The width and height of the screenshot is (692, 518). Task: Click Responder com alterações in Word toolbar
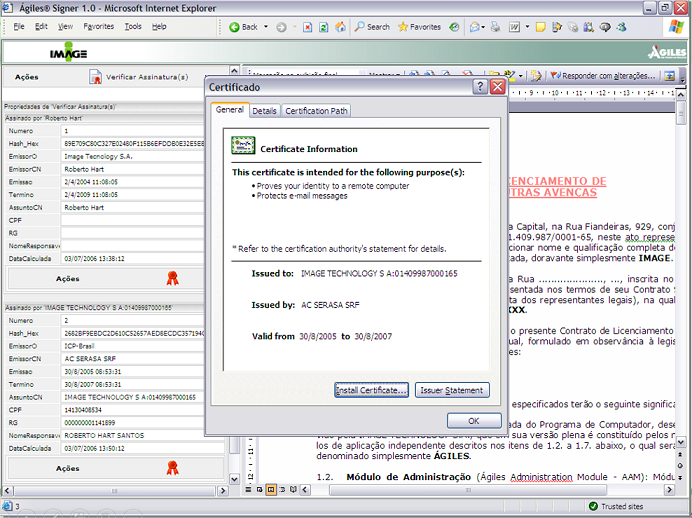point(603,76)
